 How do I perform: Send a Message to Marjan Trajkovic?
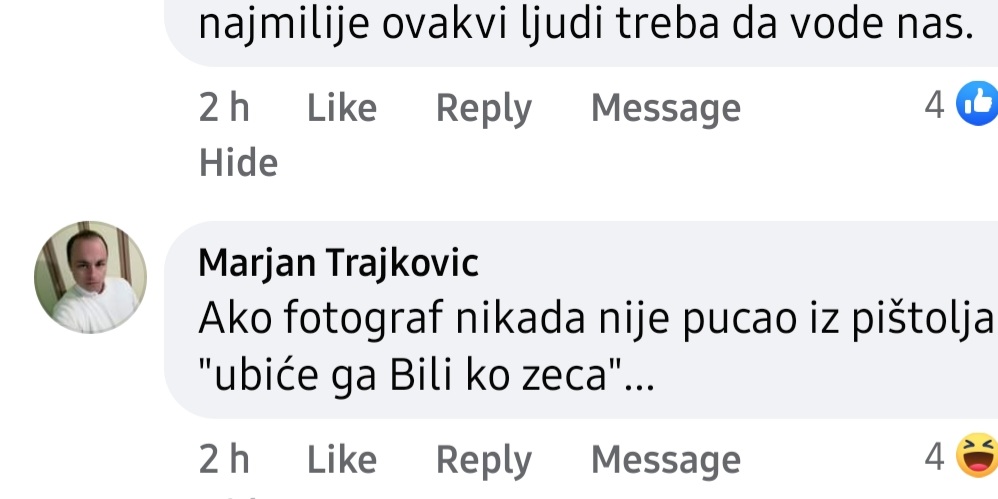tap(666, 460)
